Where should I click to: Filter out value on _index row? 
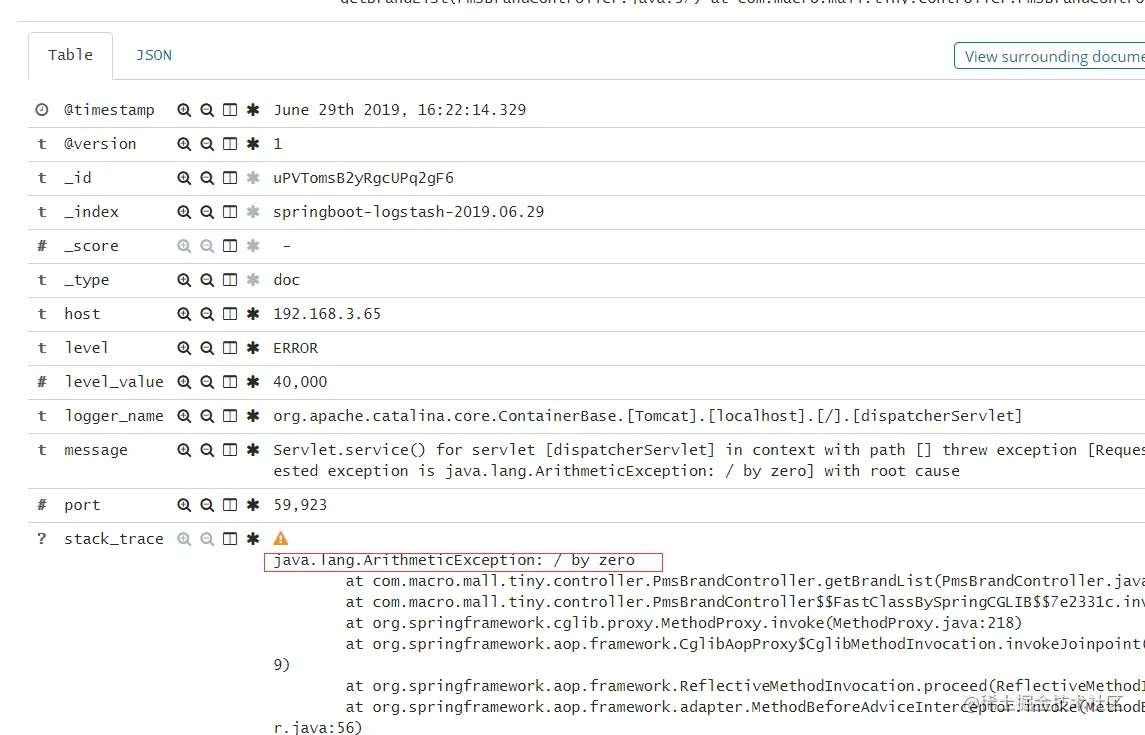click(207, 212)
